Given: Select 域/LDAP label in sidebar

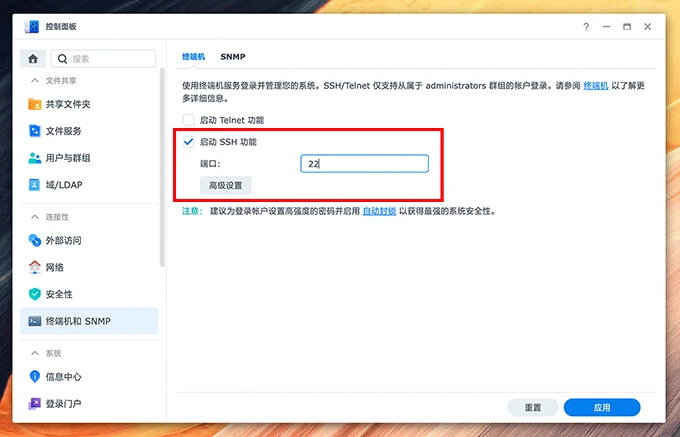Looking at the screenshot, I should (64, 185).
